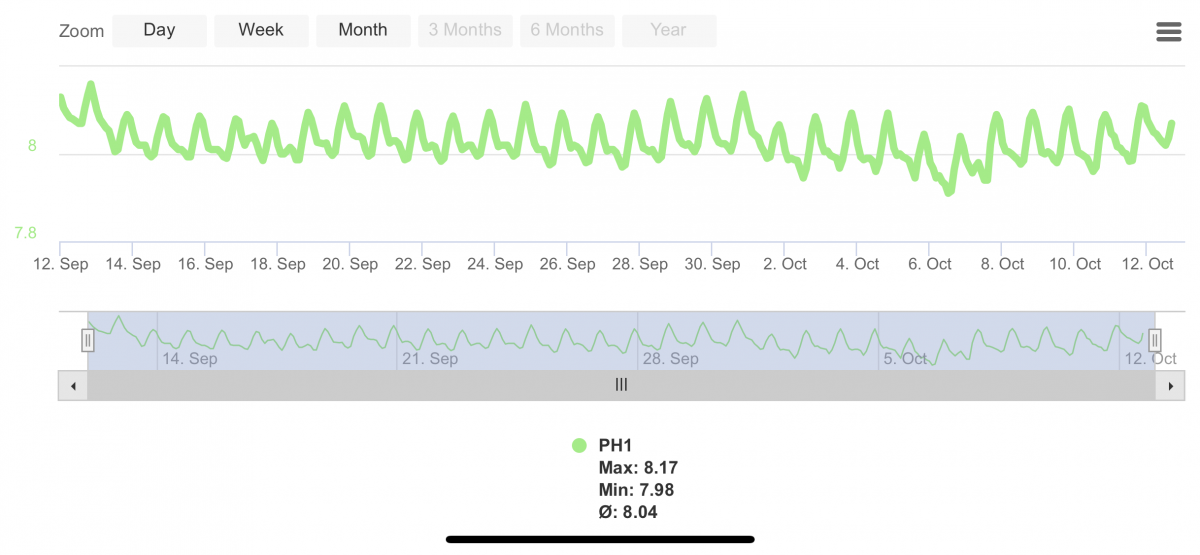Click the scrollbar center grip icon
Image resolution: width=1200 pixels, height=555 pixels.
(621, 385)
